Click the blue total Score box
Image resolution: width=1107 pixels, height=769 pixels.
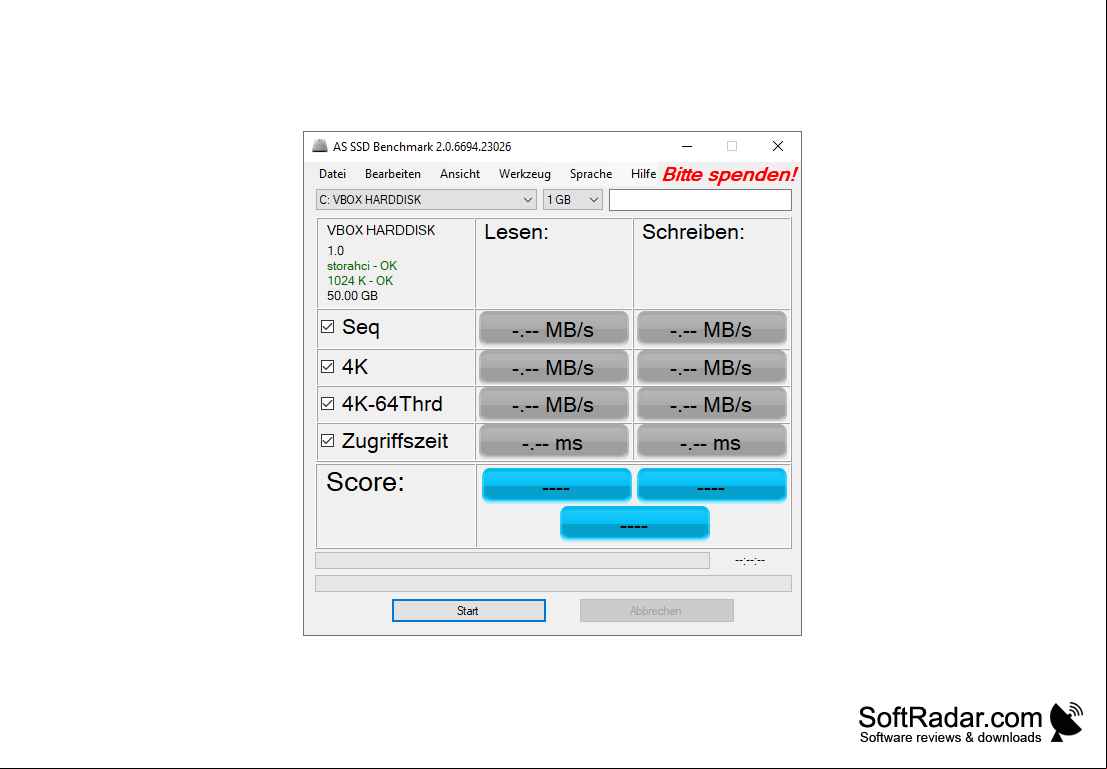coord(635,523)
